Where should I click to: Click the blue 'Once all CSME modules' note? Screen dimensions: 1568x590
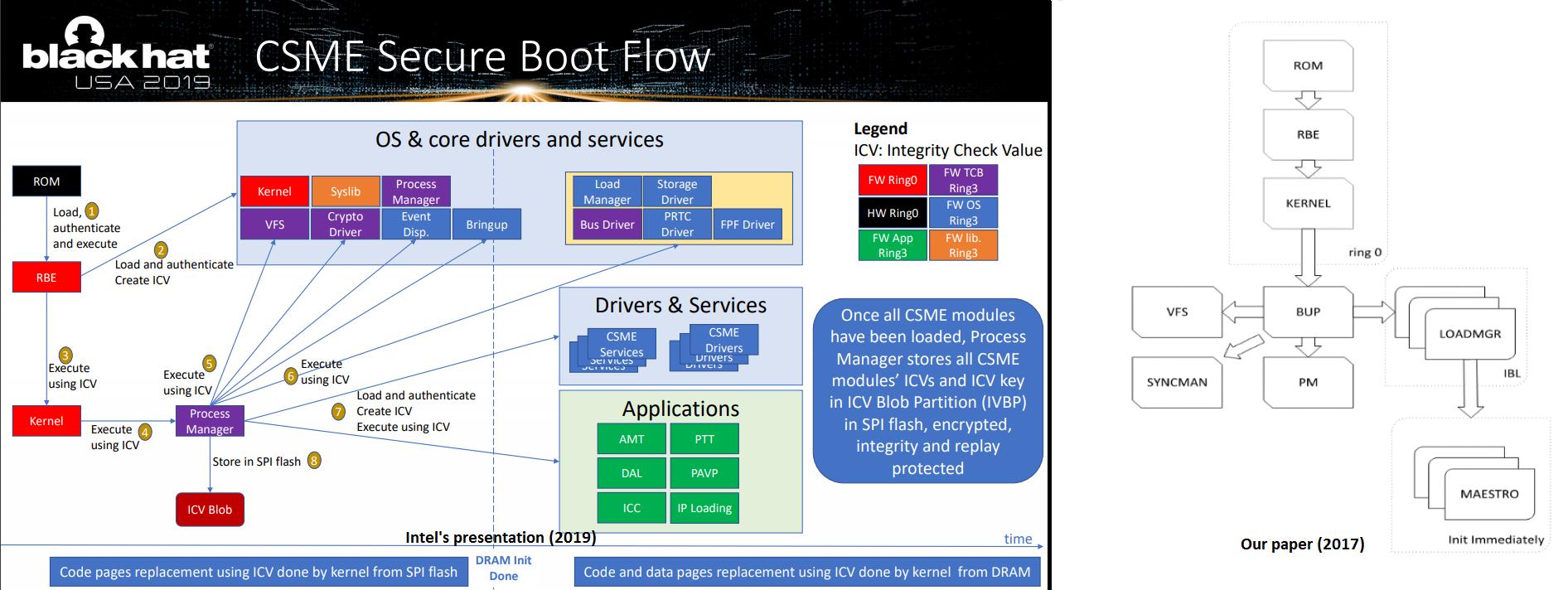coord(928,391)
